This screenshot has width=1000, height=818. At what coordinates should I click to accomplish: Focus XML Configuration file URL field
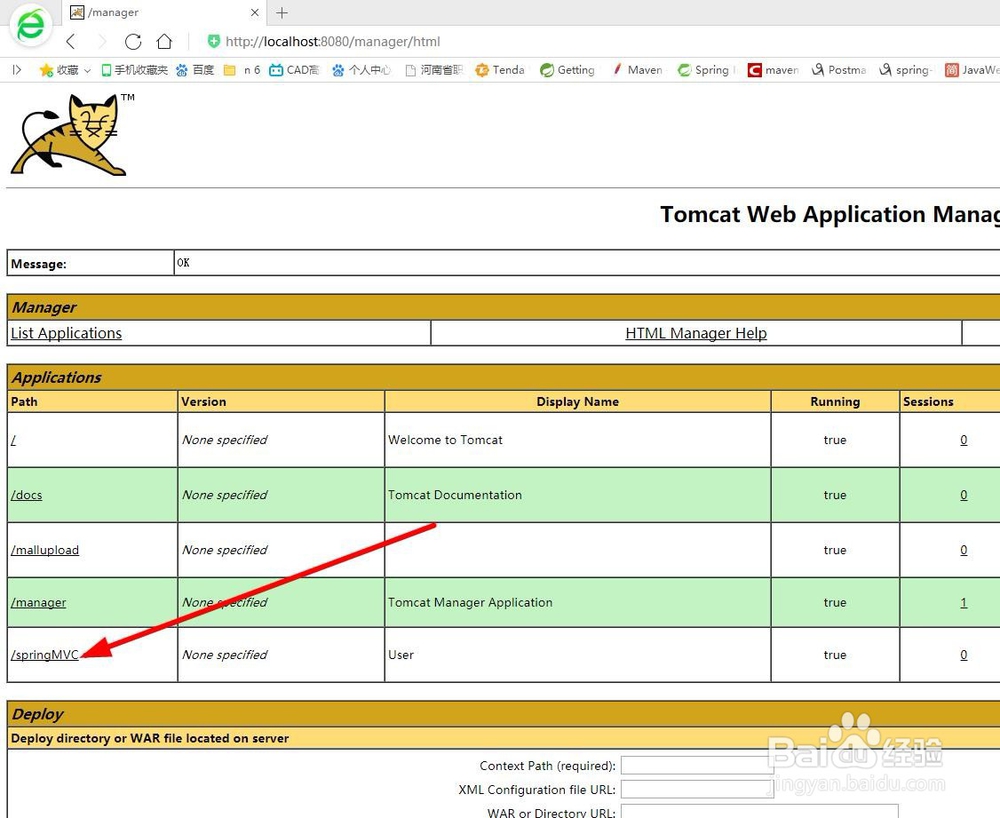click(697, 789)
